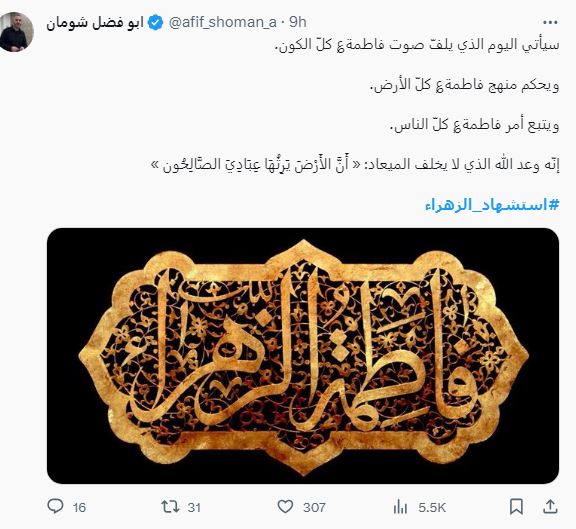Viewport: 576px width, 529px height.
Task: Open the view analytics bar chart icon
Action: tap(400, 507)
